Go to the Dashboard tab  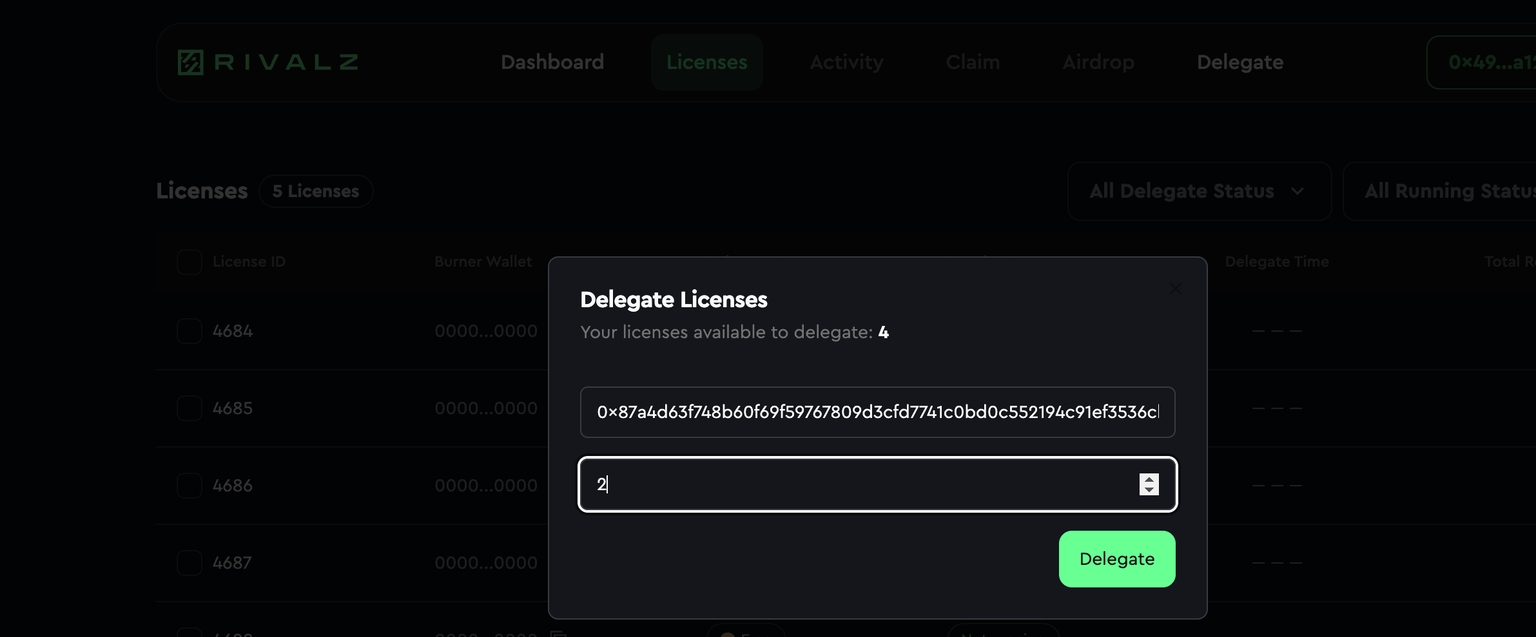pyautogui.click(x=552, y=62)
